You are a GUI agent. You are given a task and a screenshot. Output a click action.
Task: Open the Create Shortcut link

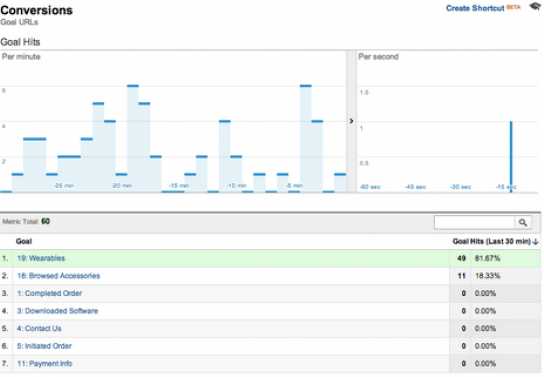tap(475, 8)
